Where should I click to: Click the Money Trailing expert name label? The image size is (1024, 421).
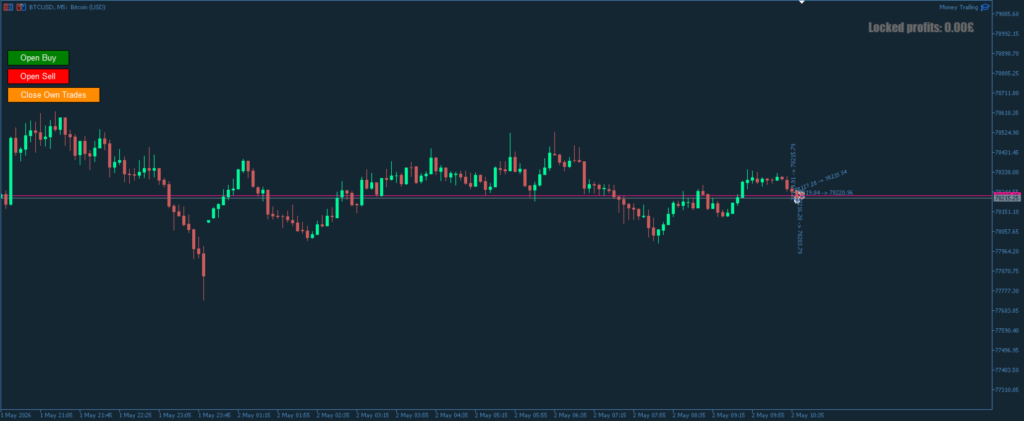tap(959, 7)
